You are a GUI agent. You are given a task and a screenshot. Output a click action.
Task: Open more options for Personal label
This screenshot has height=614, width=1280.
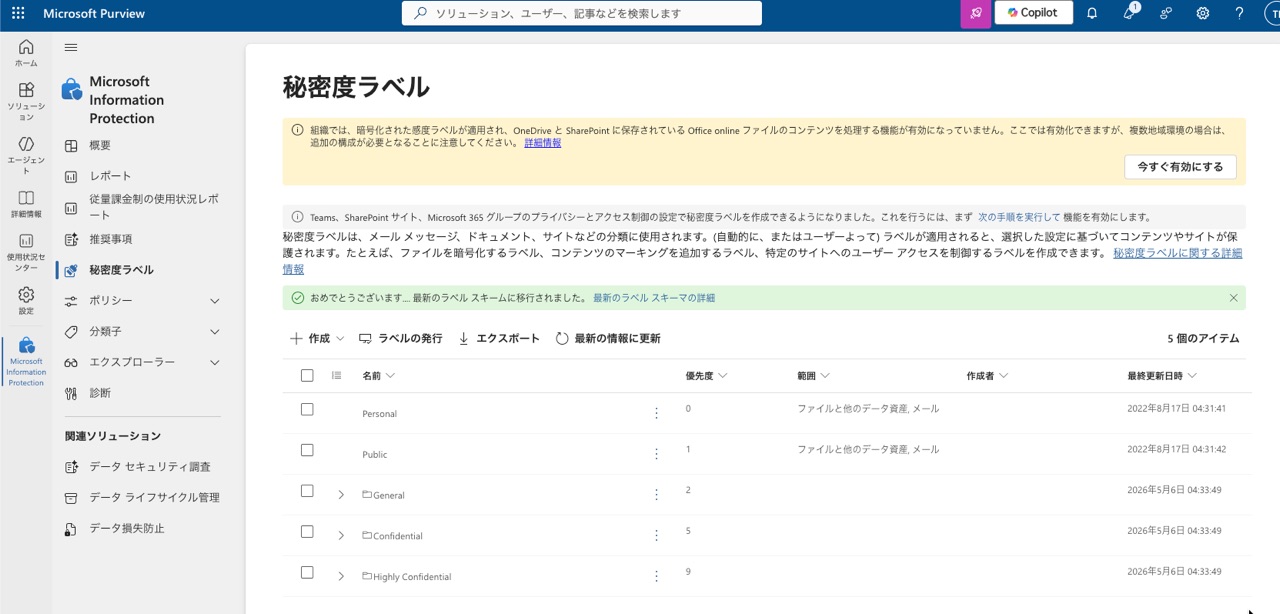656,413
